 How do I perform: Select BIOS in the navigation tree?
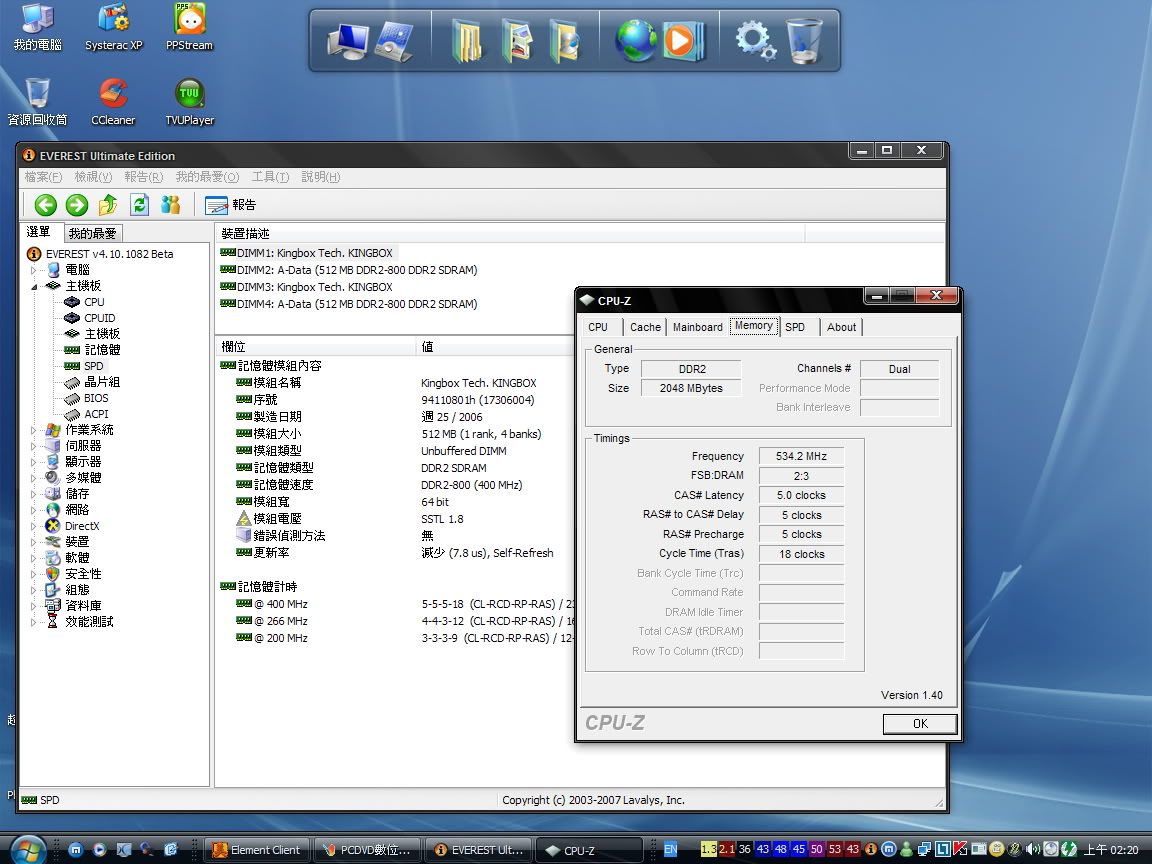tap(96, 398)
